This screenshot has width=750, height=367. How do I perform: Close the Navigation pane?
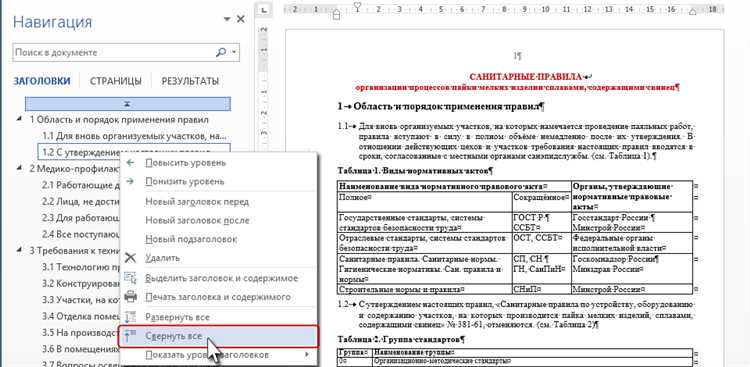tap(241, 19)
